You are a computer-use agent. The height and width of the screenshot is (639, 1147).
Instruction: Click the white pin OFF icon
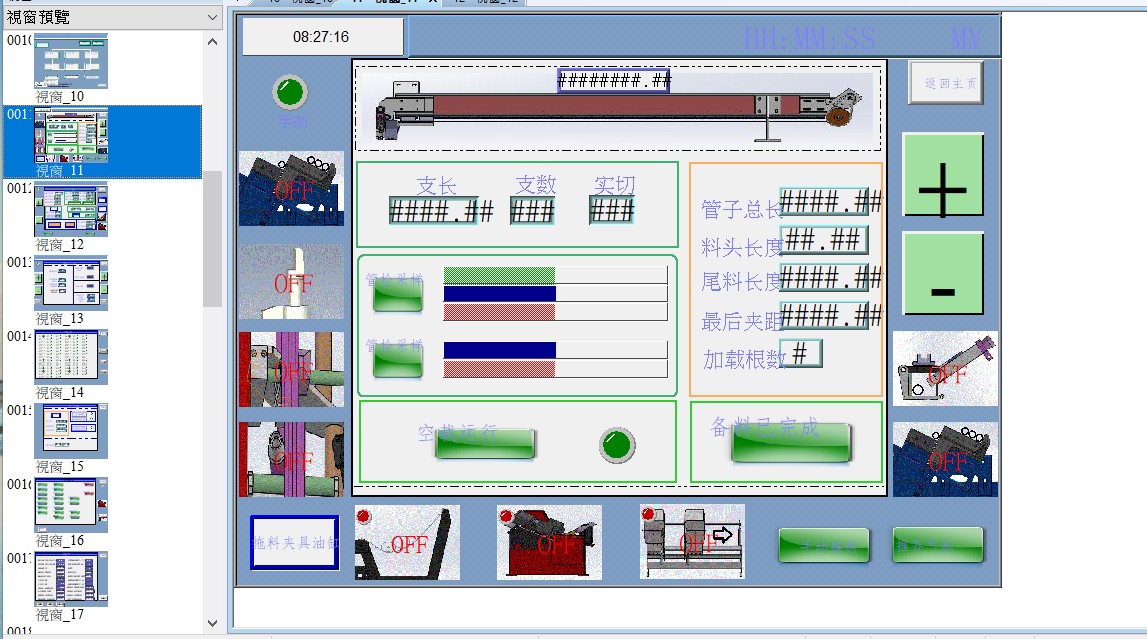pos(291,282)
